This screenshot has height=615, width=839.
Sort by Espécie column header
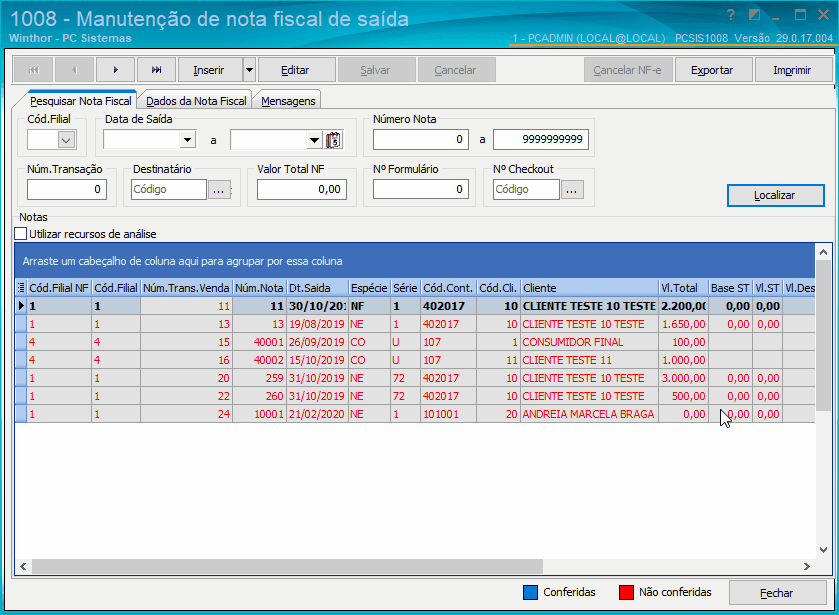point(369,288)
